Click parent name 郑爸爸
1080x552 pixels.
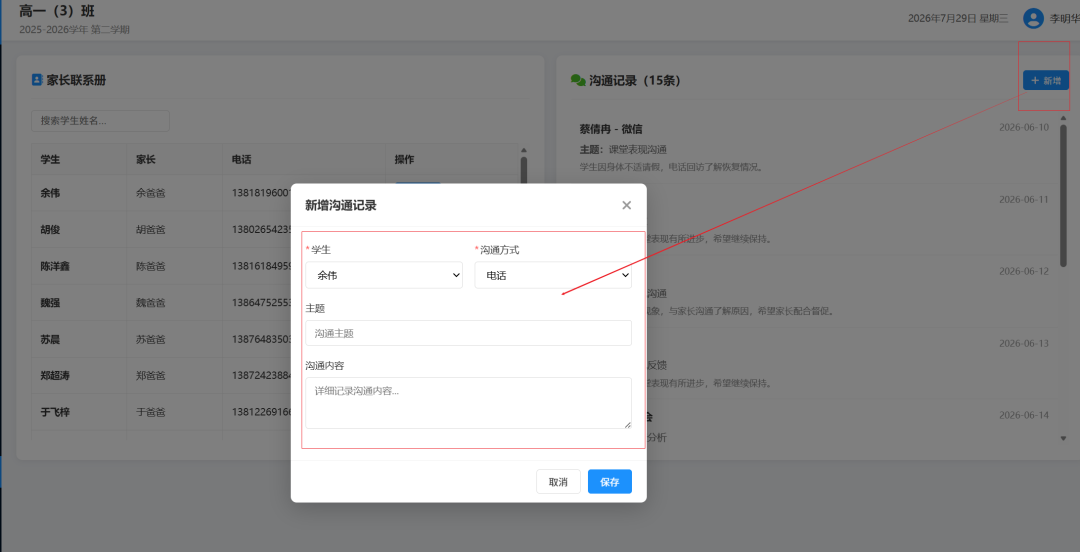coord(151,376)
